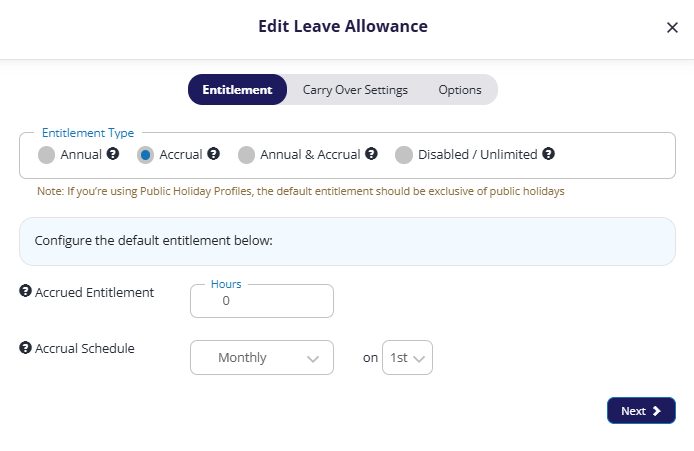This screenshot has width=694, height=451.
Task: Select the Accrual entitlement type radio
Action: pos(145,155)
